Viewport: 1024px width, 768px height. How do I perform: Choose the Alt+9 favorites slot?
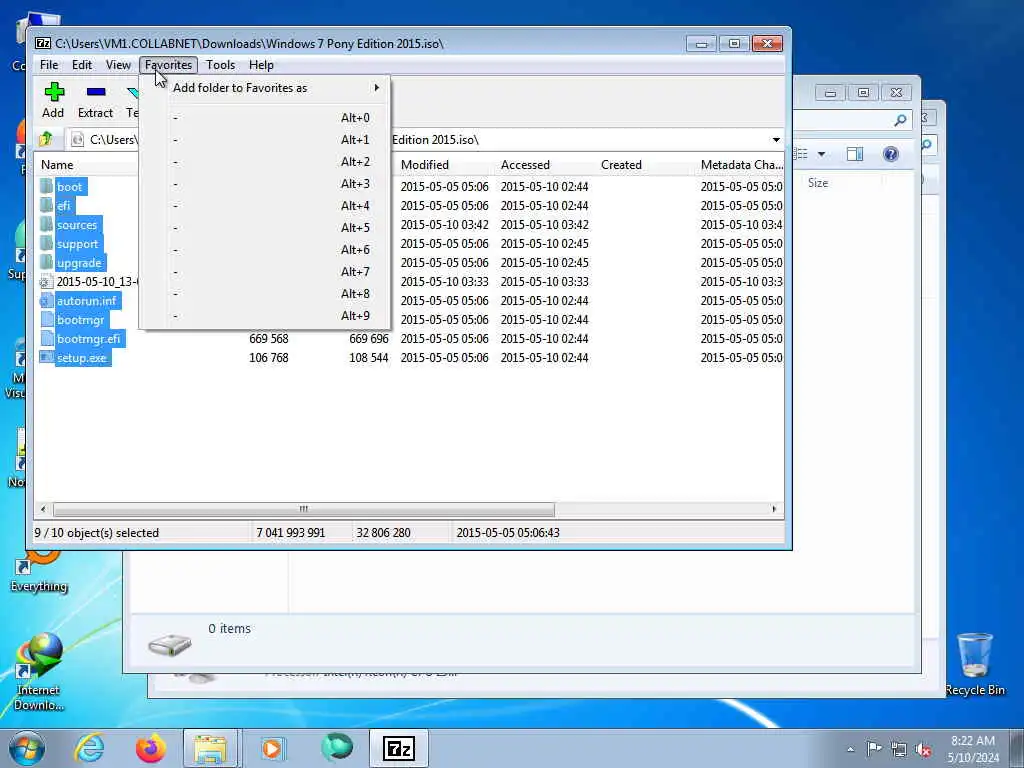coord(264,316)
